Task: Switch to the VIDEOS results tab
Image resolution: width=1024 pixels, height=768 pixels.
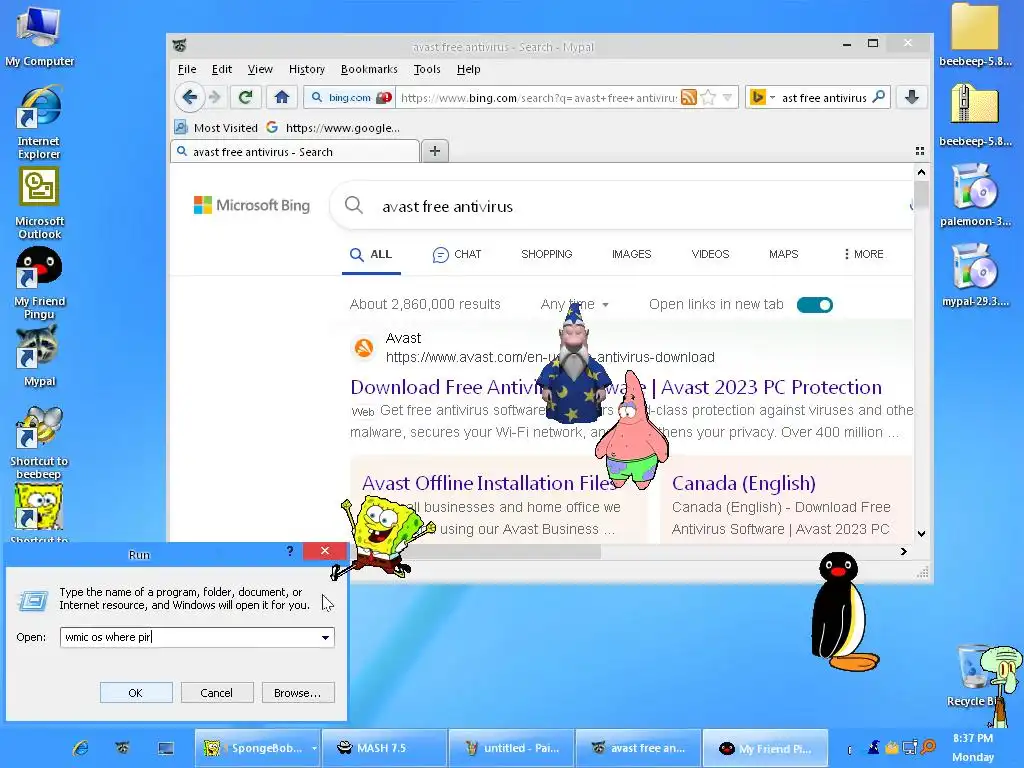Action: click(710, 254)
